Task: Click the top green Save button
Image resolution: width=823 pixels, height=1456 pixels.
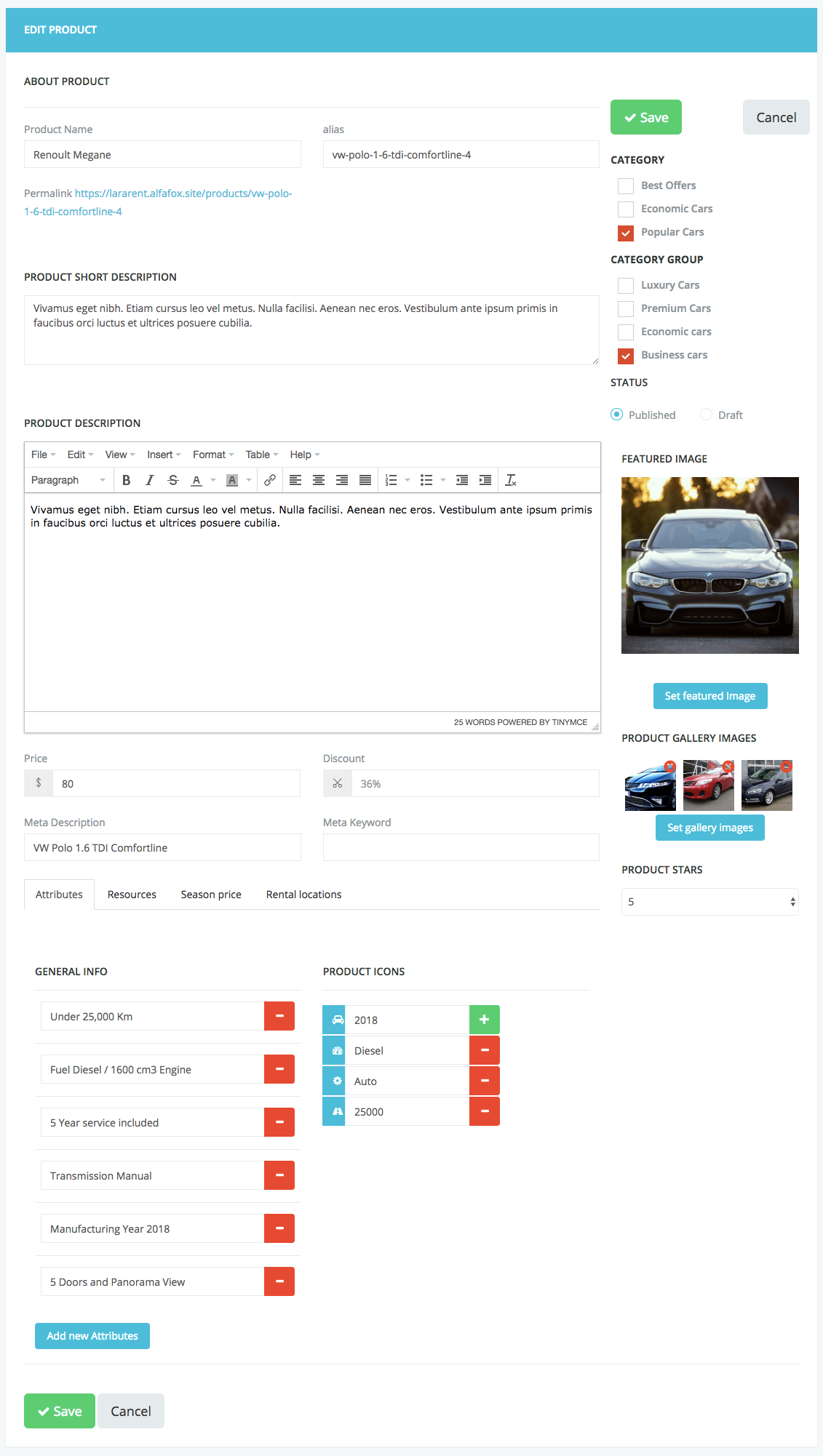Action: pyautogui.click(x=646, y=117)
